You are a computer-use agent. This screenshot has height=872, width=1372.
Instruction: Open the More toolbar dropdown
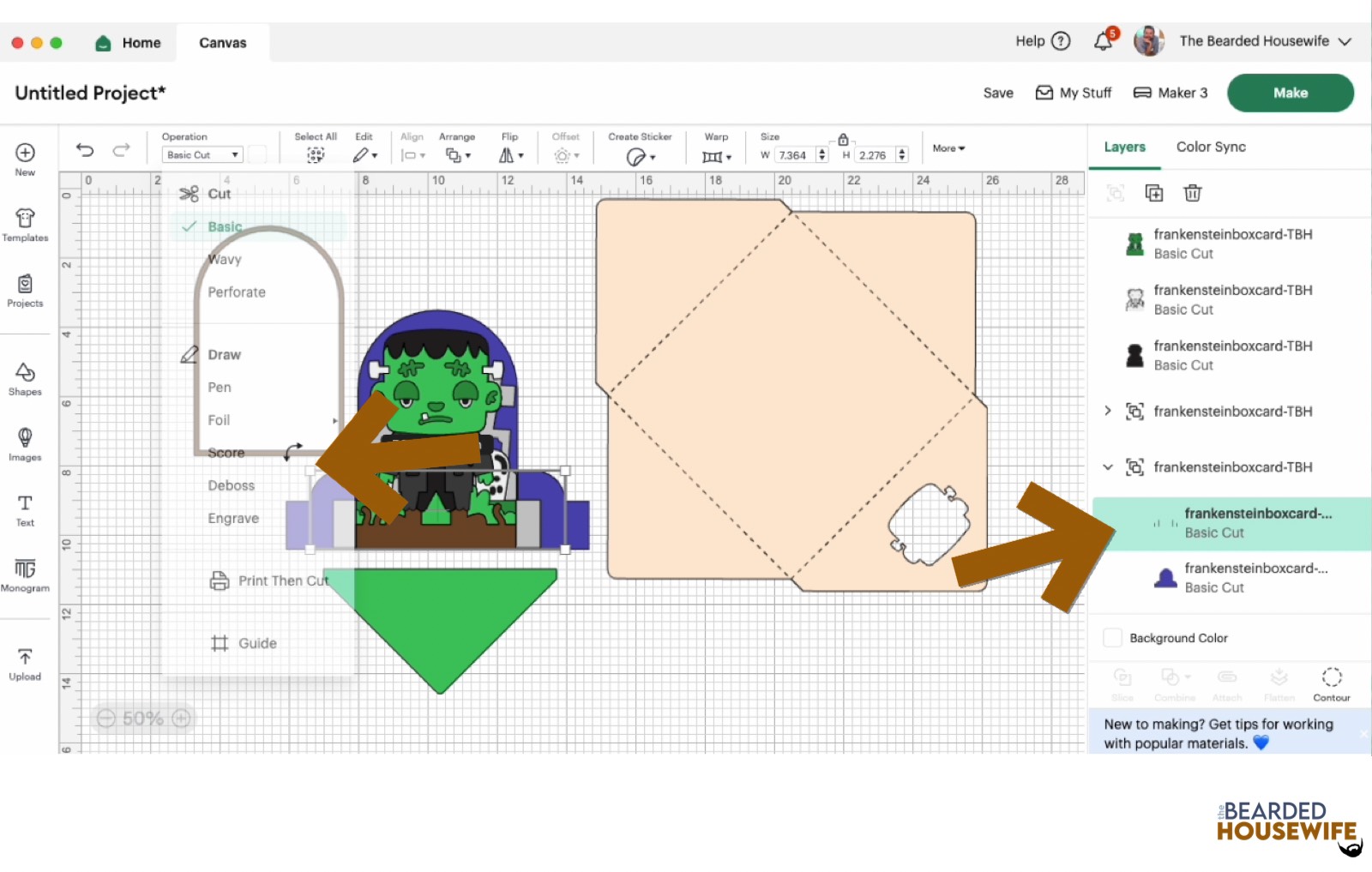click(948, 148)
